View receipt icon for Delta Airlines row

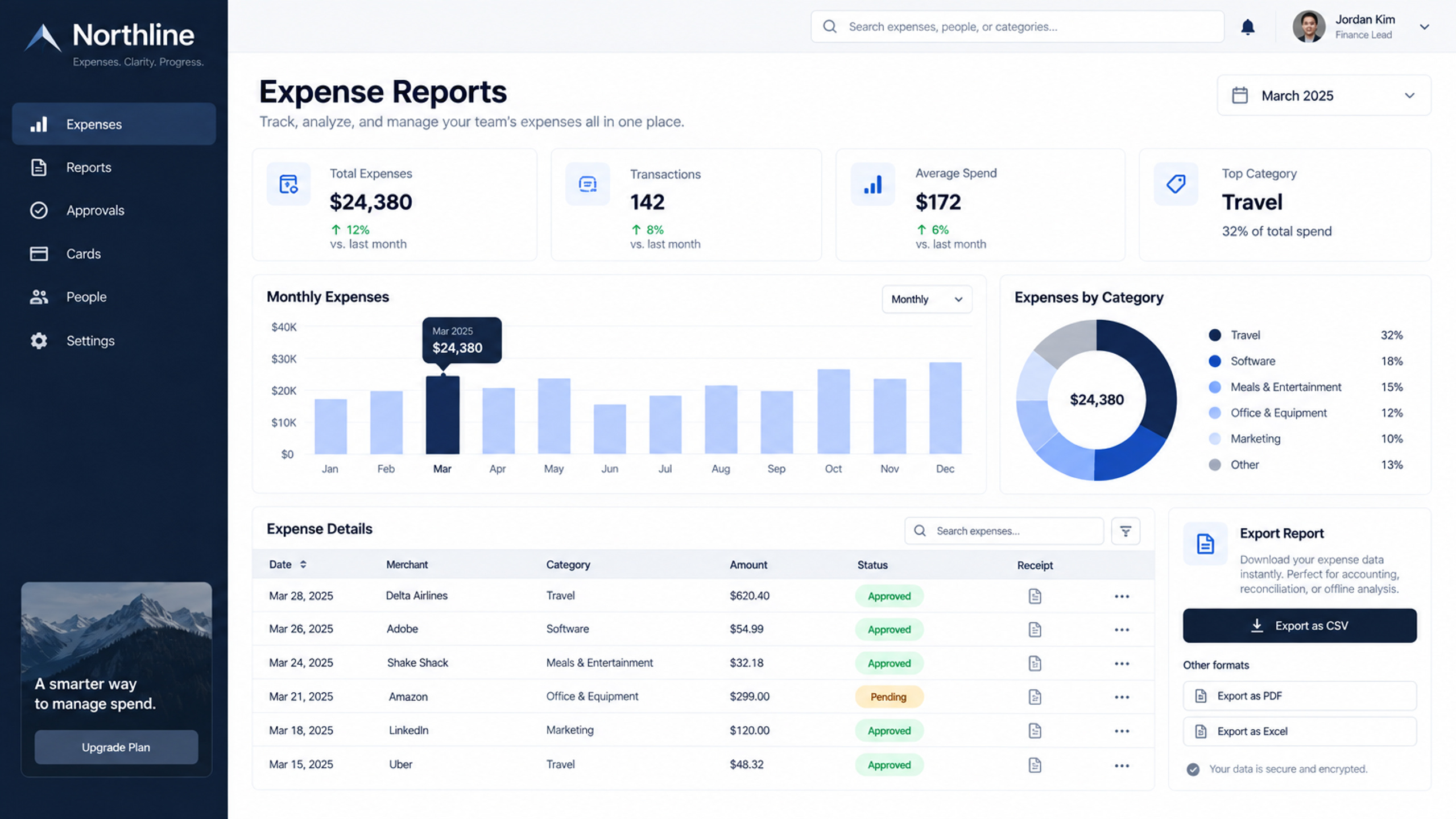pyautogui.click(x=1035, y=596)
